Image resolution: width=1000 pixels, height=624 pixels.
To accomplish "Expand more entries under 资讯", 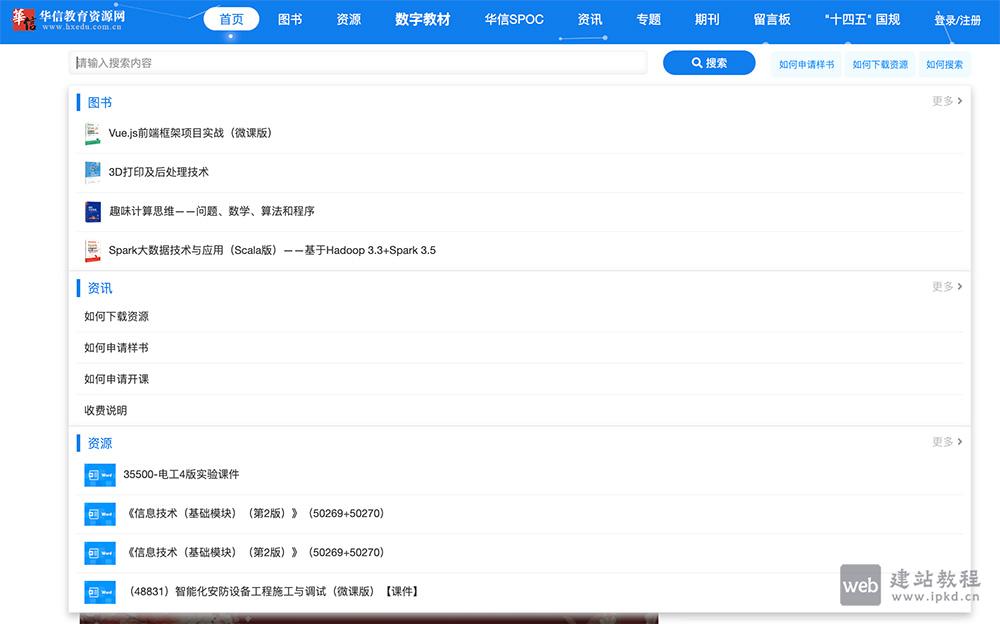I will tap(946, 286).
